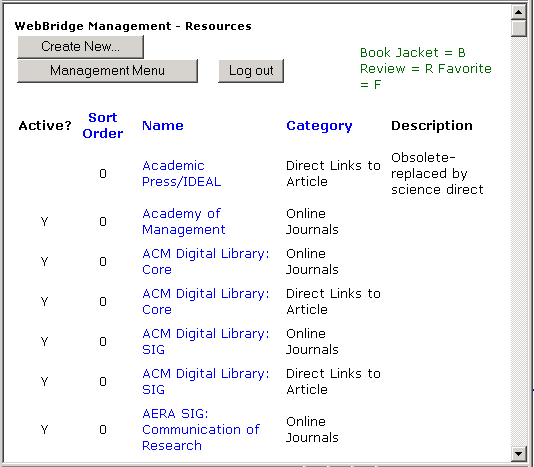Screen dimensions: 534x467
Task: Open the Management Menu button
Action: point(107,71)
